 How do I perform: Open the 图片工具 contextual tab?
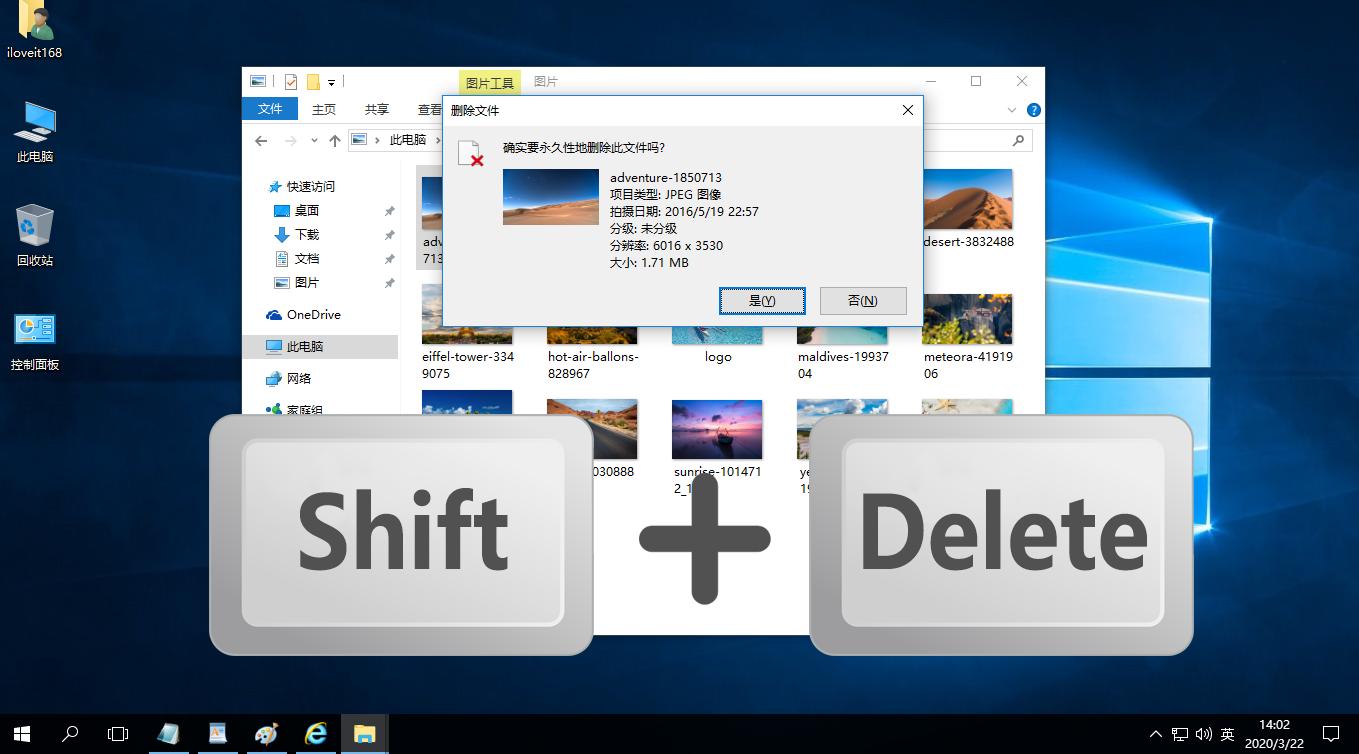tap(489, 82)
